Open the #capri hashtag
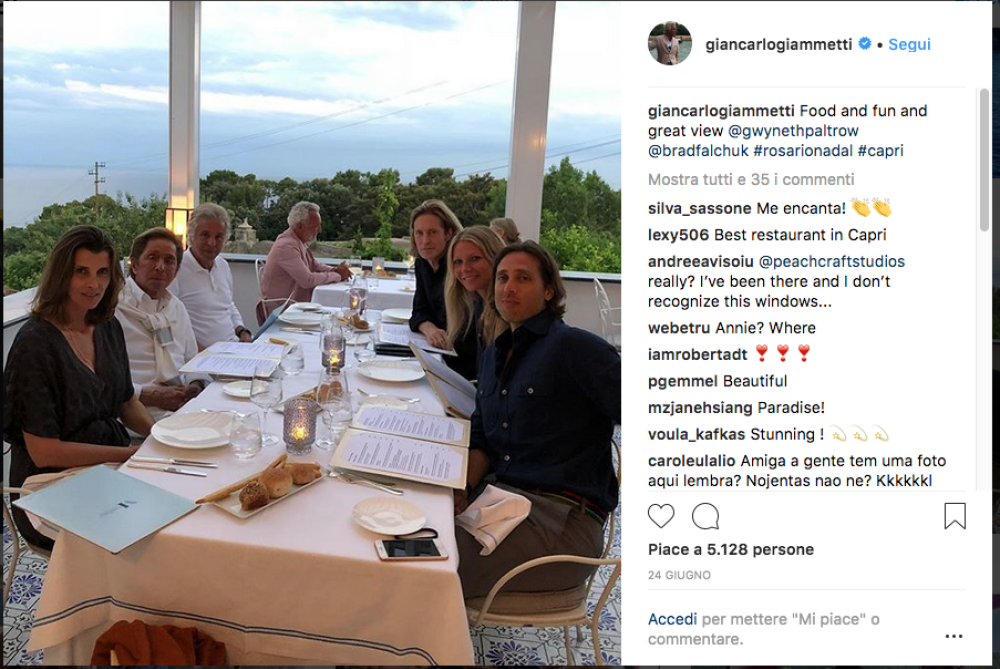1000x669 pixels. click(x=880, y=151)
